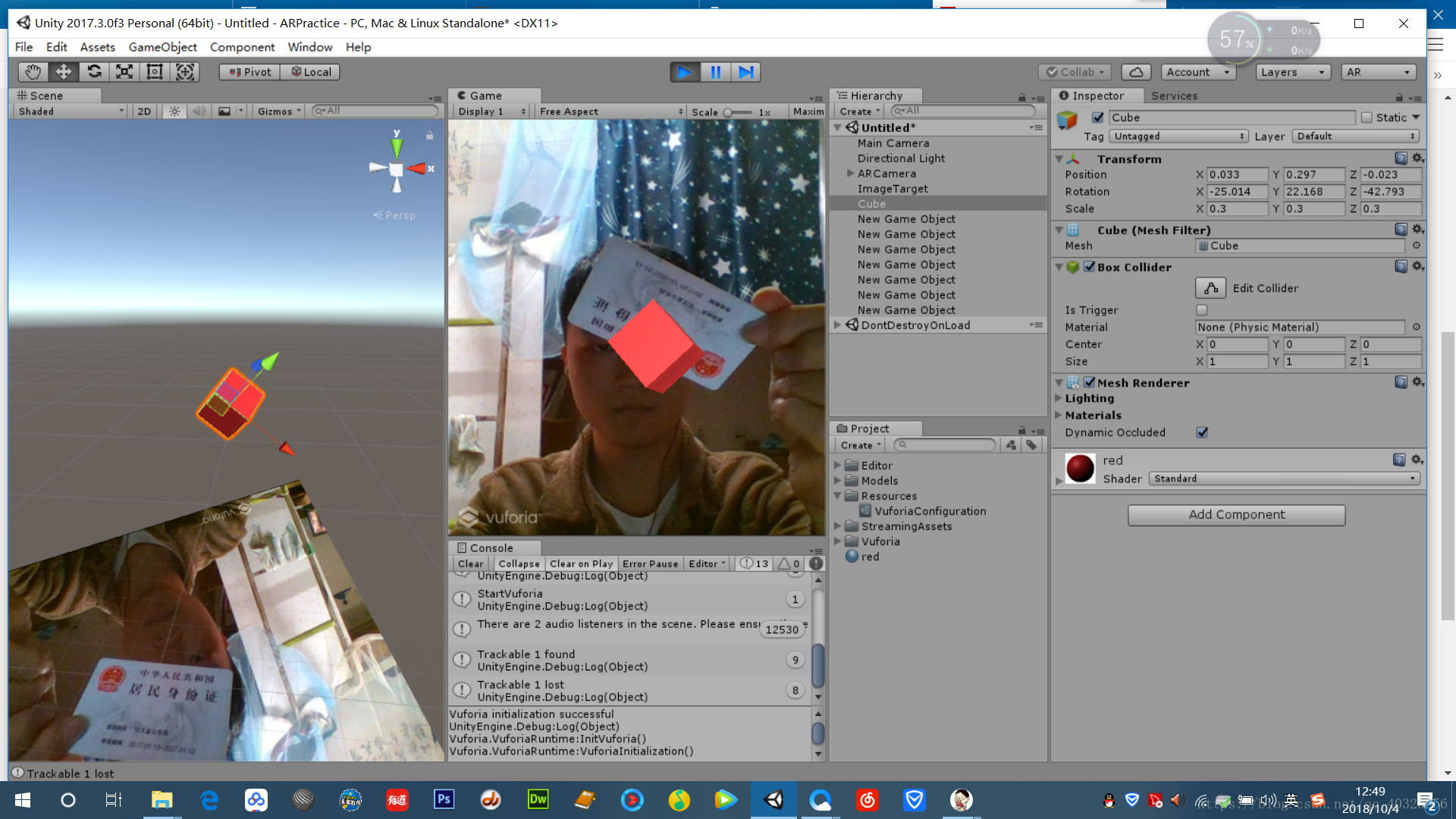Toggle the Scene view lock icon

(430, 135)
